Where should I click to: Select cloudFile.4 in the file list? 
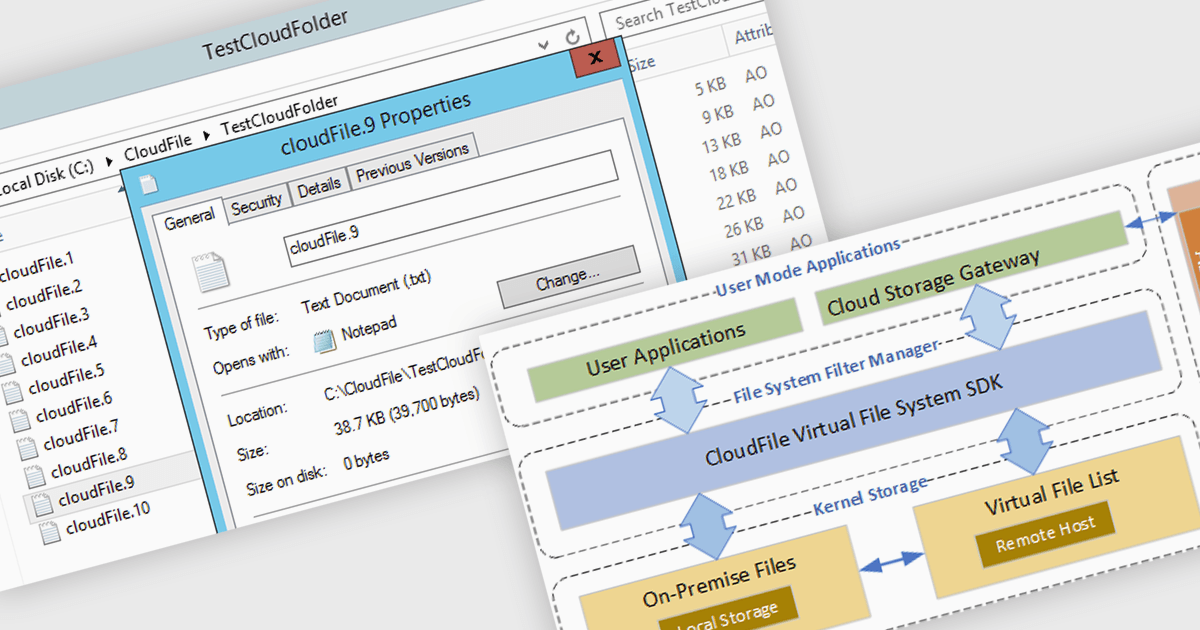[x=59, y=353]
